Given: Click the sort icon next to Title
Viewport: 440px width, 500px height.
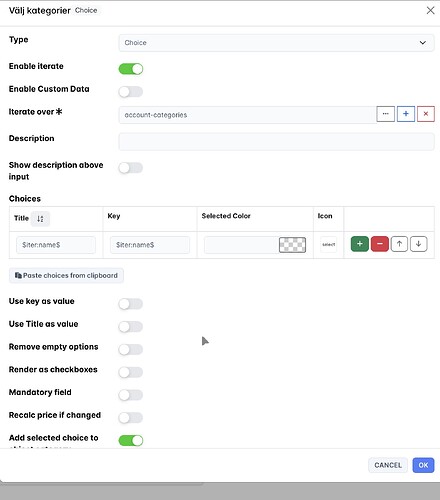Looking at the screenshot, I should pyautogui.click(x=40, y=219).
